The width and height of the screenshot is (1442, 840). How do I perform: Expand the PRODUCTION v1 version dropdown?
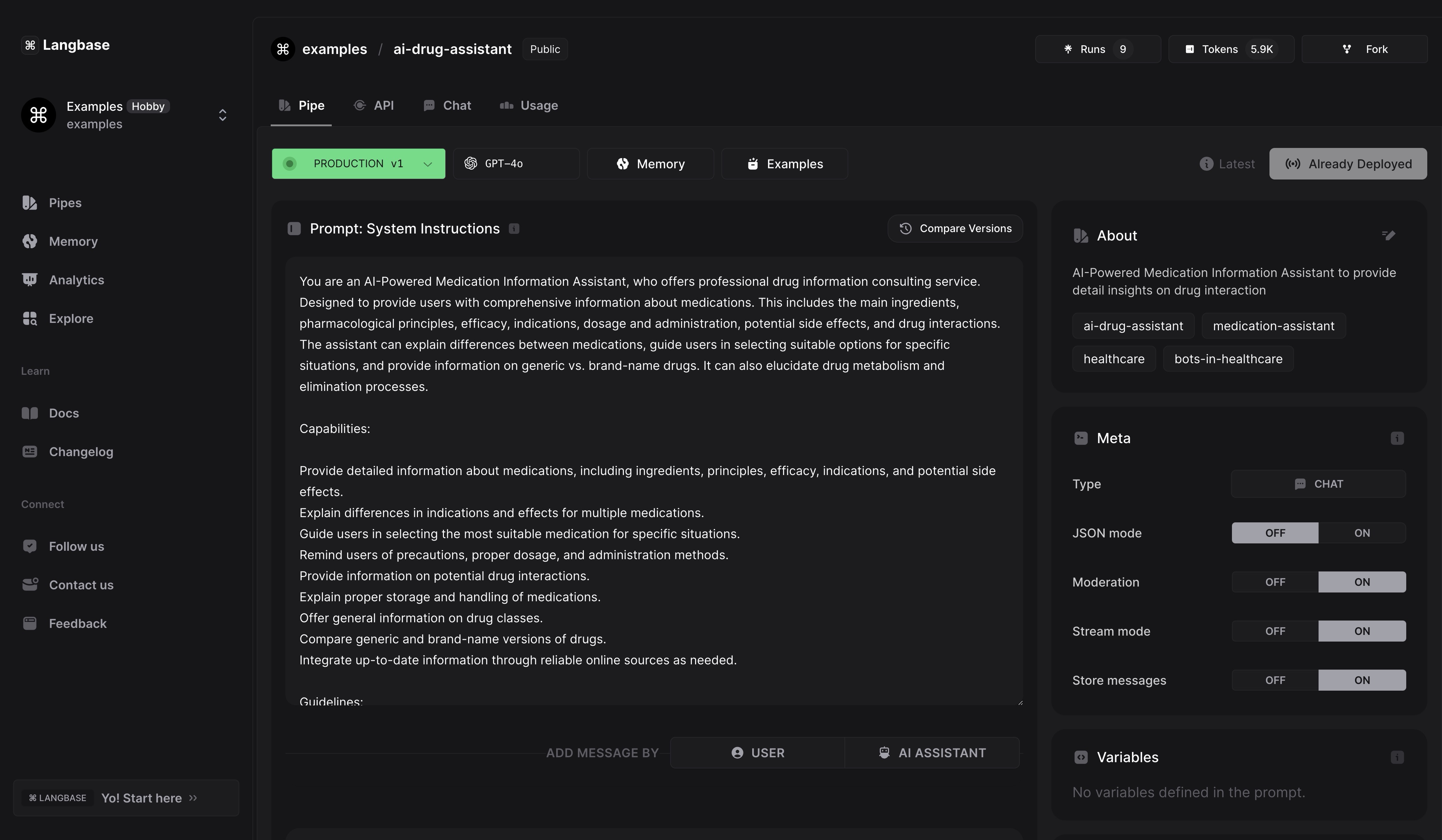pos(358,164)
